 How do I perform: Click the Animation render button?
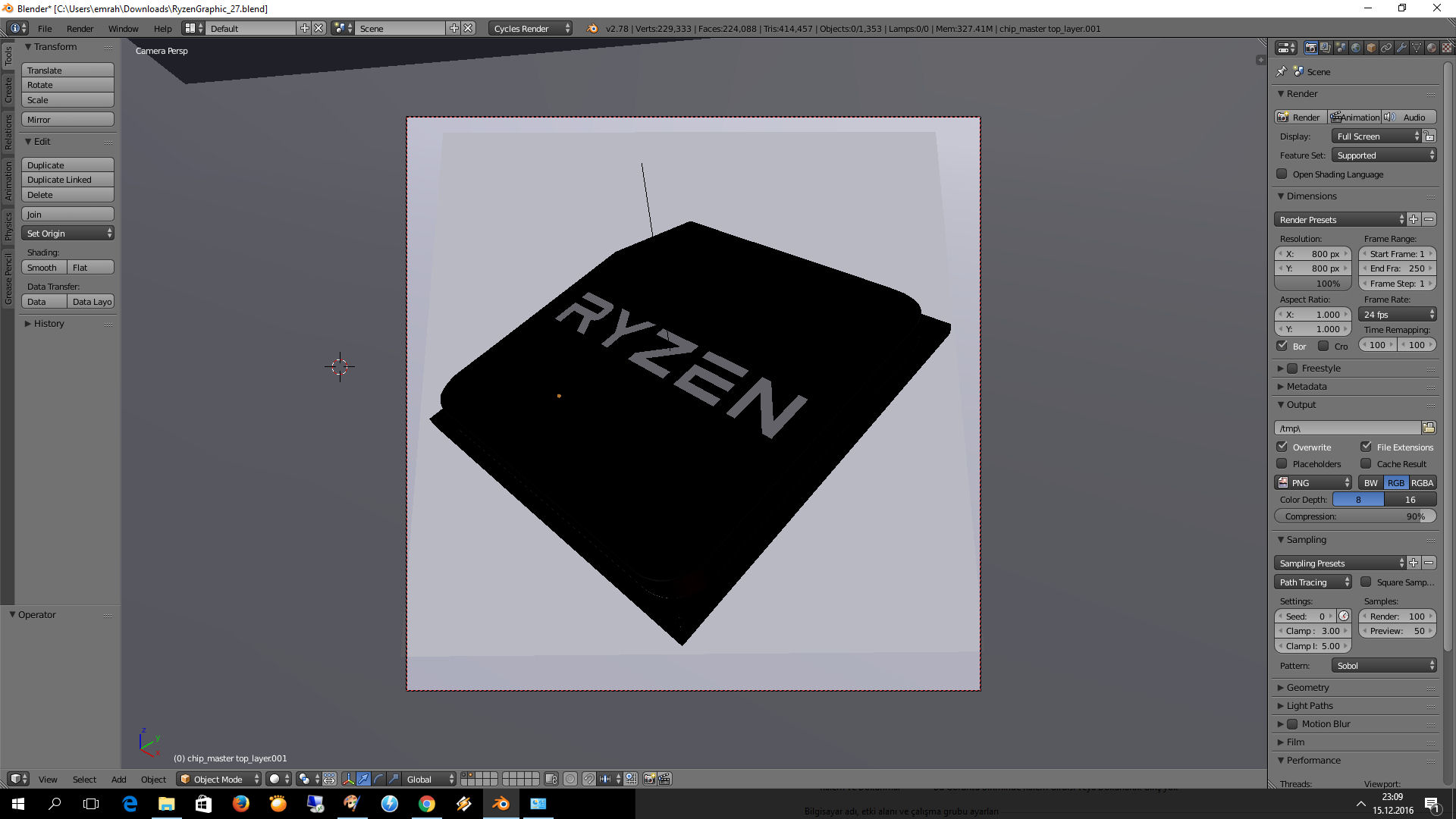(x=1354, y=117)
